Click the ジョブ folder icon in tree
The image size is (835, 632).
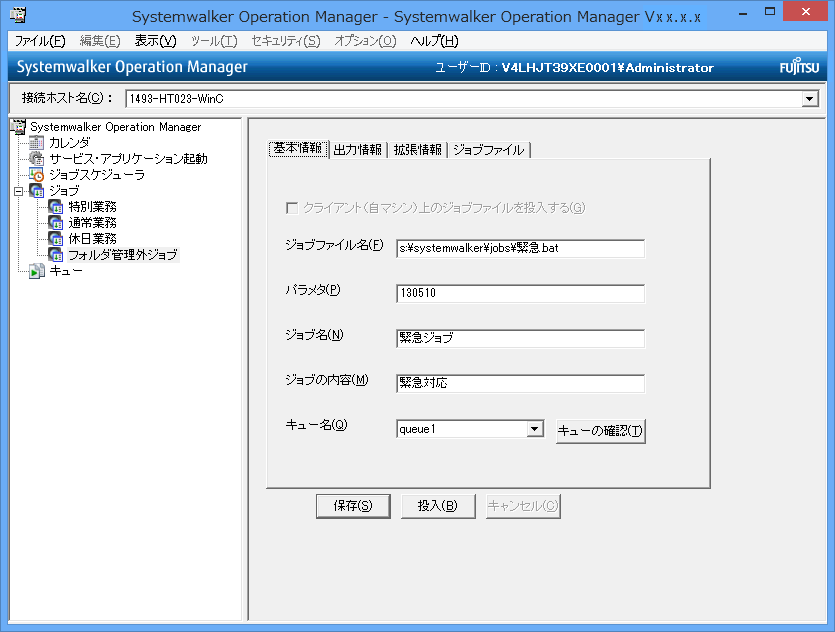pos(37,191)
